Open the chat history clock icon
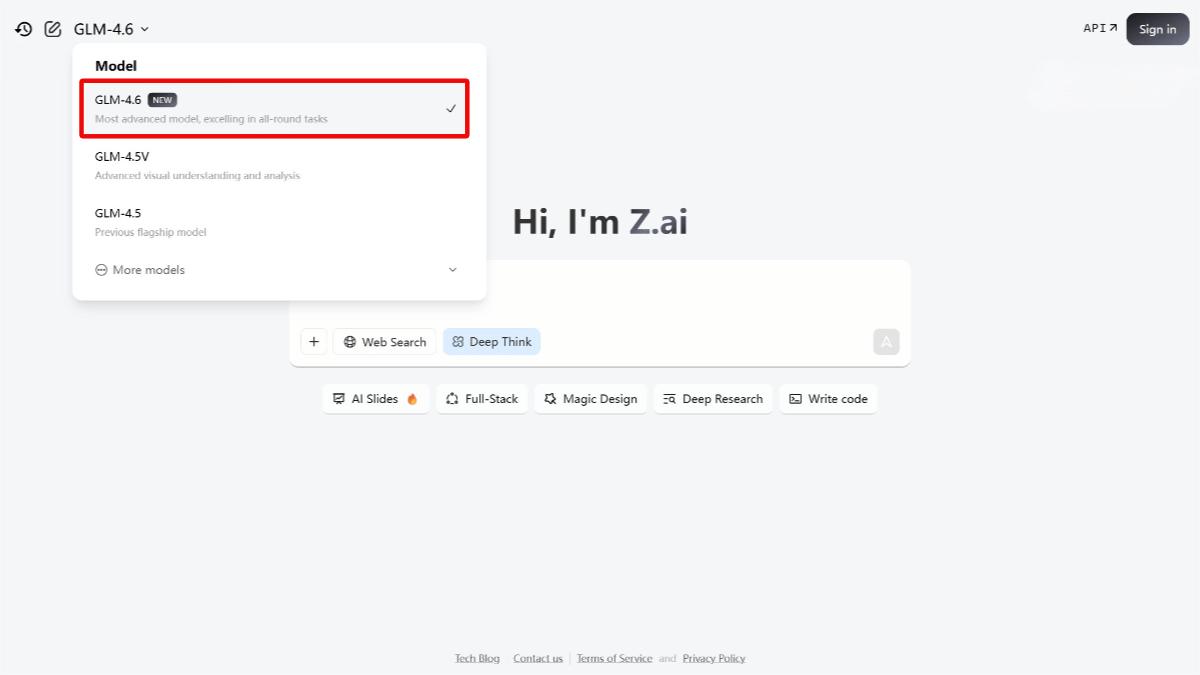Viewport: 1200px width, 675px height. tap(24, 29)
